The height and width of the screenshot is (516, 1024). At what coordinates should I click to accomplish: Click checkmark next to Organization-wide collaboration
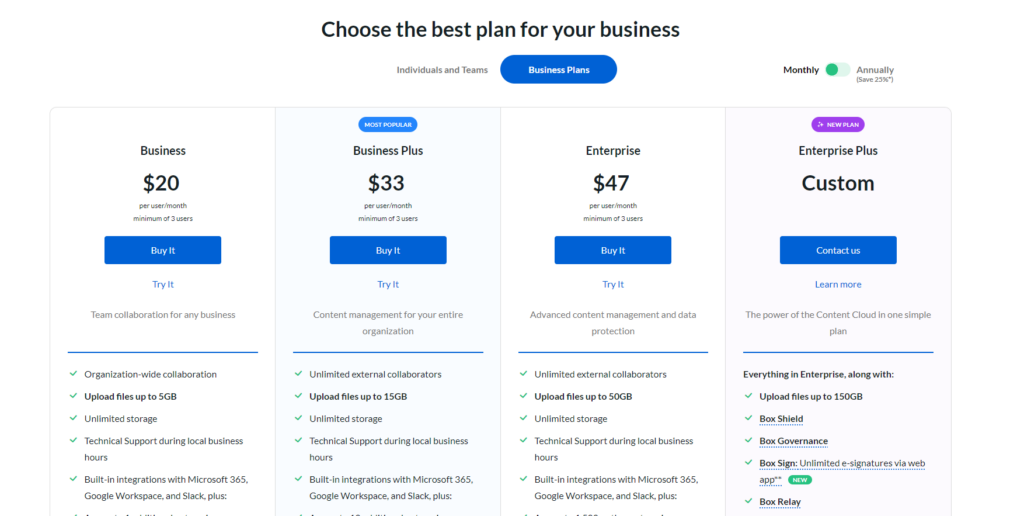73,374
